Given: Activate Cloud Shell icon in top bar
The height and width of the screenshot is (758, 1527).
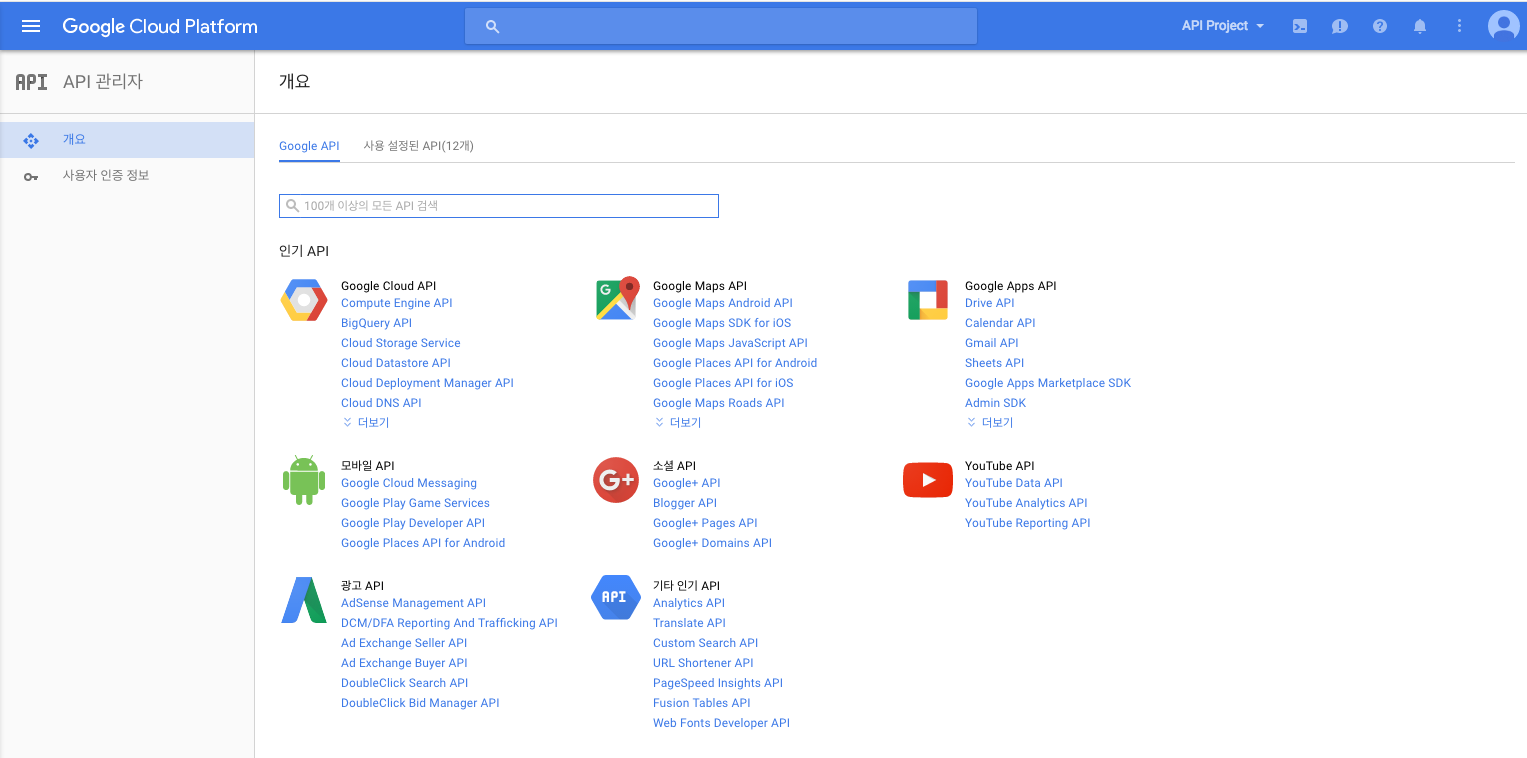Looking at the screenshot, I should 1300,26.
